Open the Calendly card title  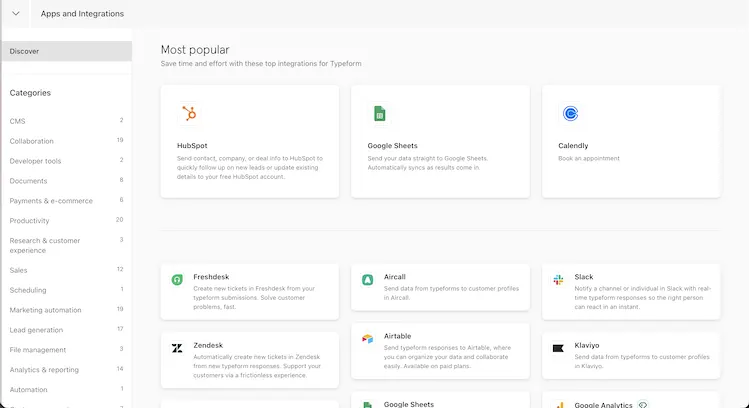573,146
